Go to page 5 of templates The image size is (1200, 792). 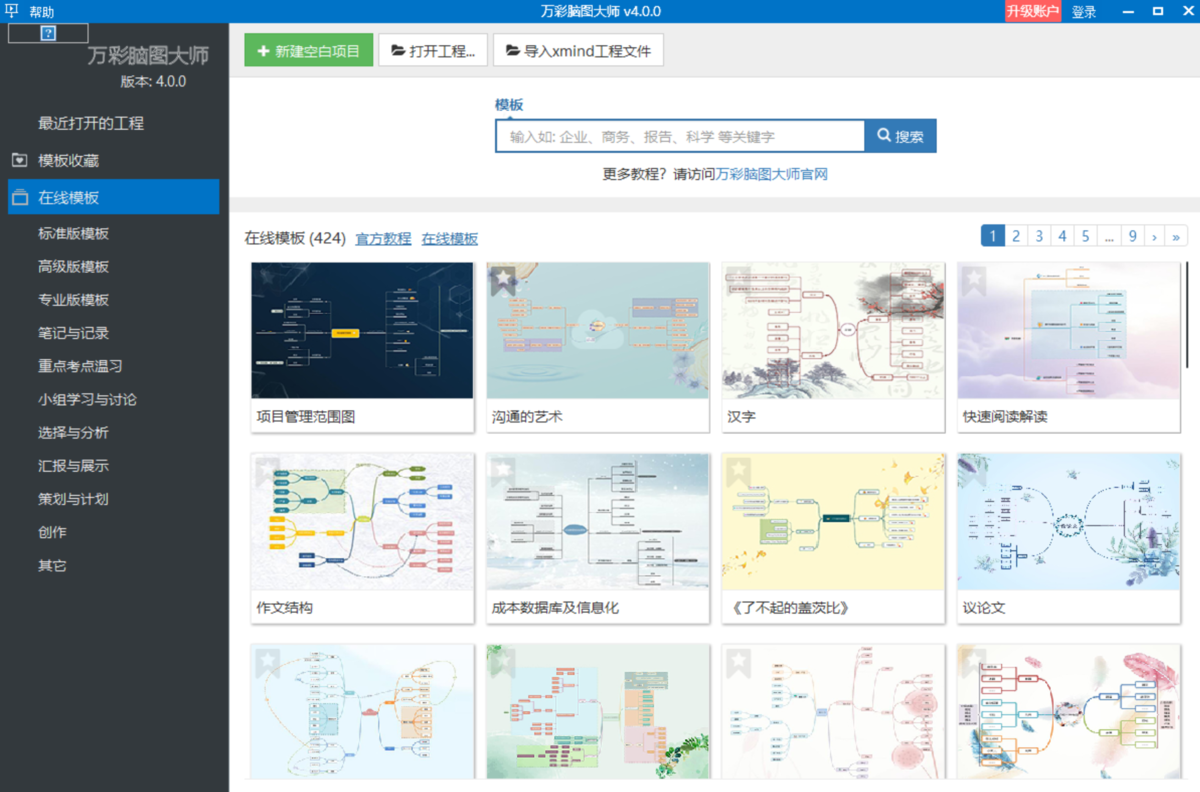[1085, 236]
